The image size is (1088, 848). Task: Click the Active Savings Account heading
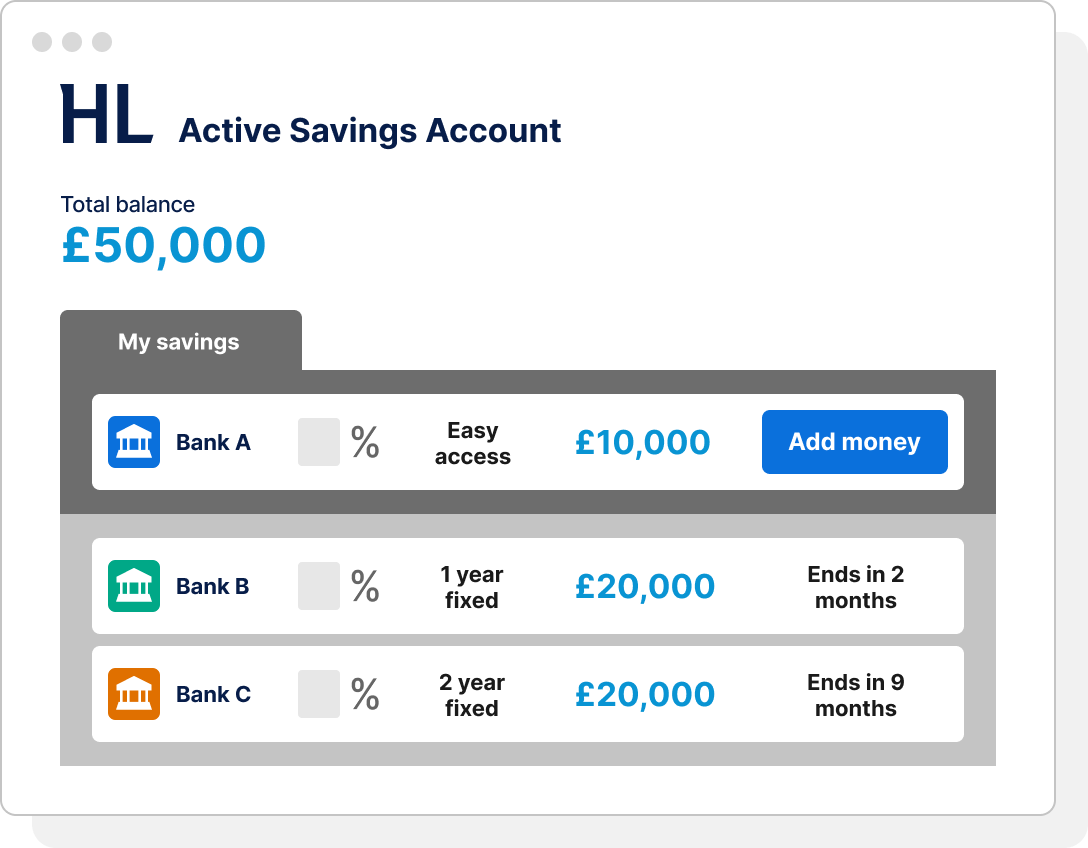click(x=370, y=131)
